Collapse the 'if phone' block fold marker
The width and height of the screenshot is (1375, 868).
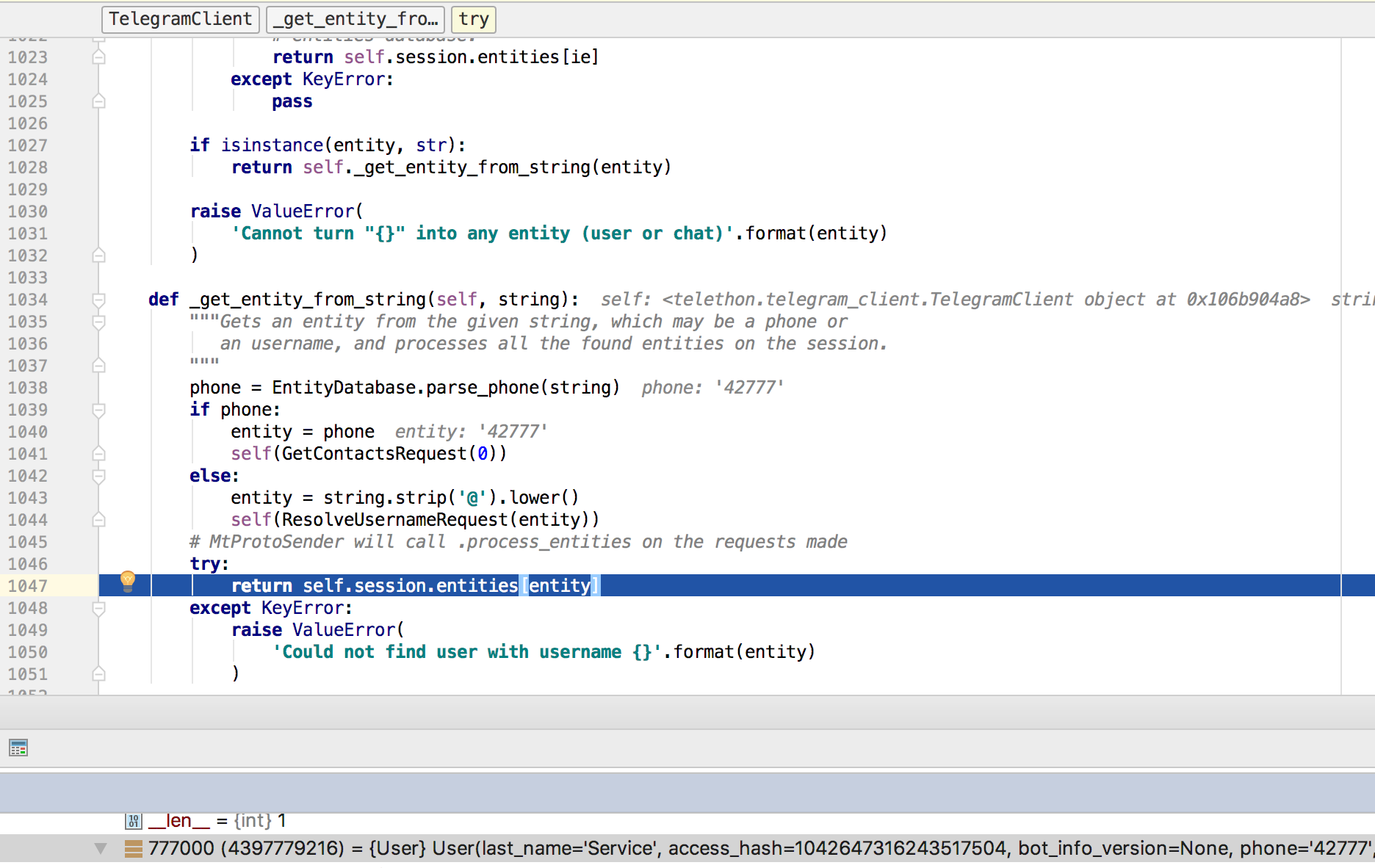[x=98, y=410]
